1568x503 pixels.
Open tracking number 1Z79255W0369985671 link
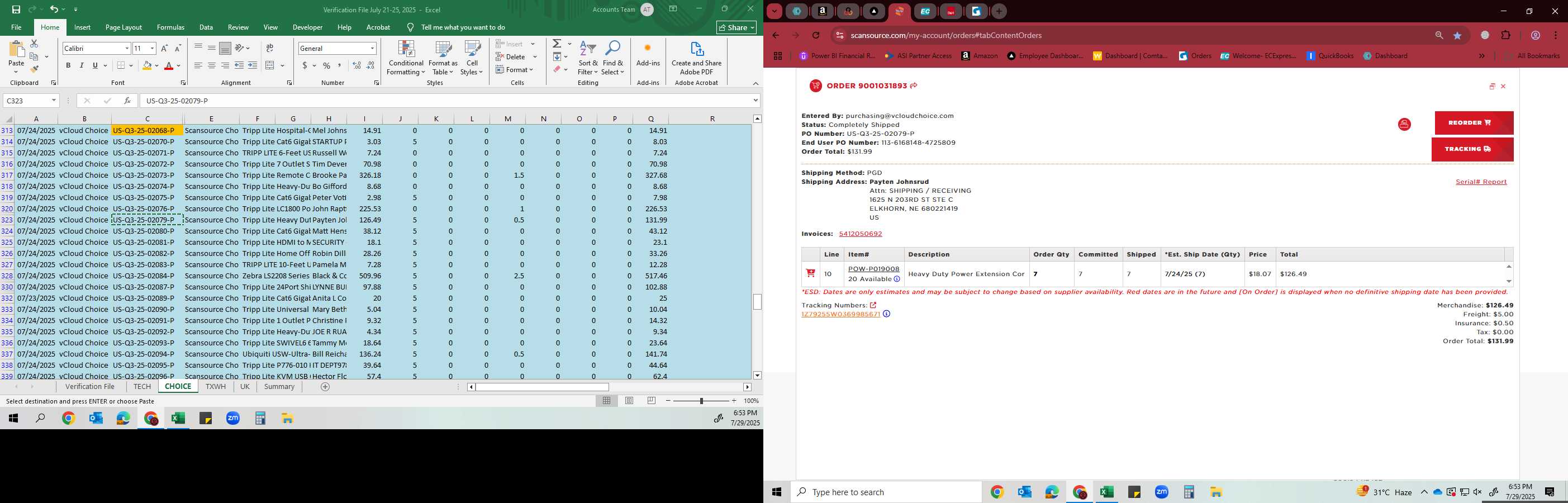[840, 314]
